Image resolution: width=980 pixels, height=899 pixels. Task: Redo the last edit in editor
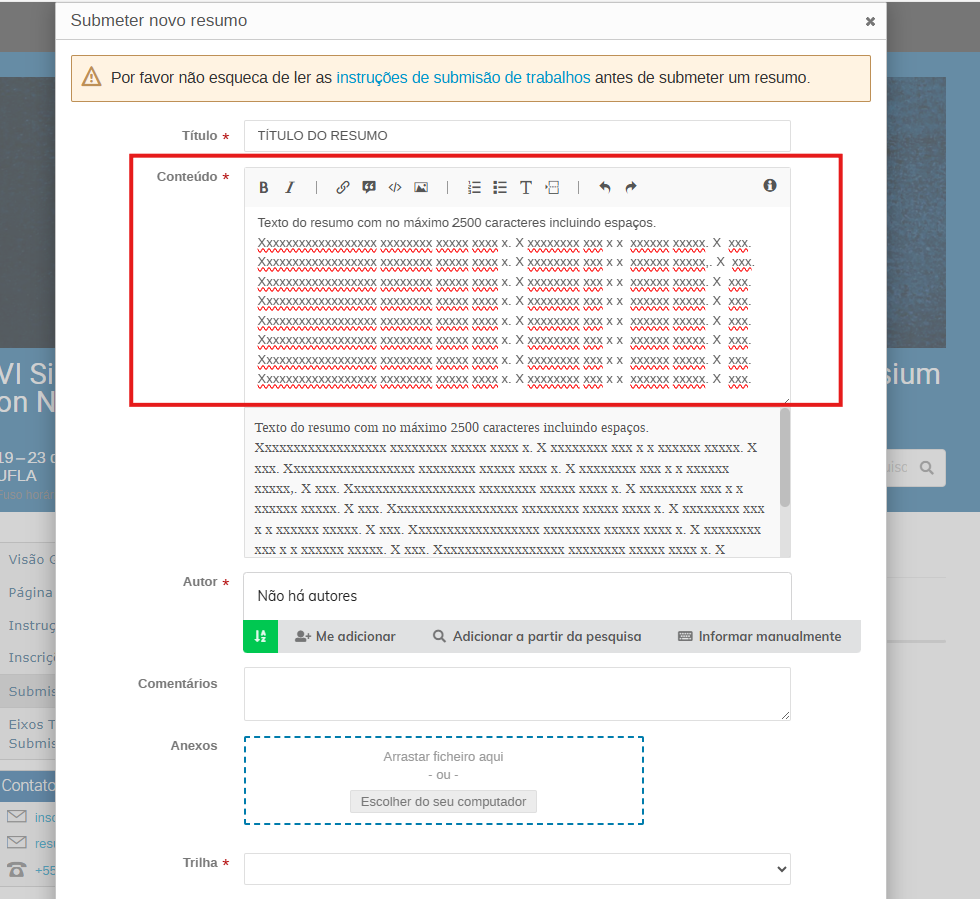631,187
